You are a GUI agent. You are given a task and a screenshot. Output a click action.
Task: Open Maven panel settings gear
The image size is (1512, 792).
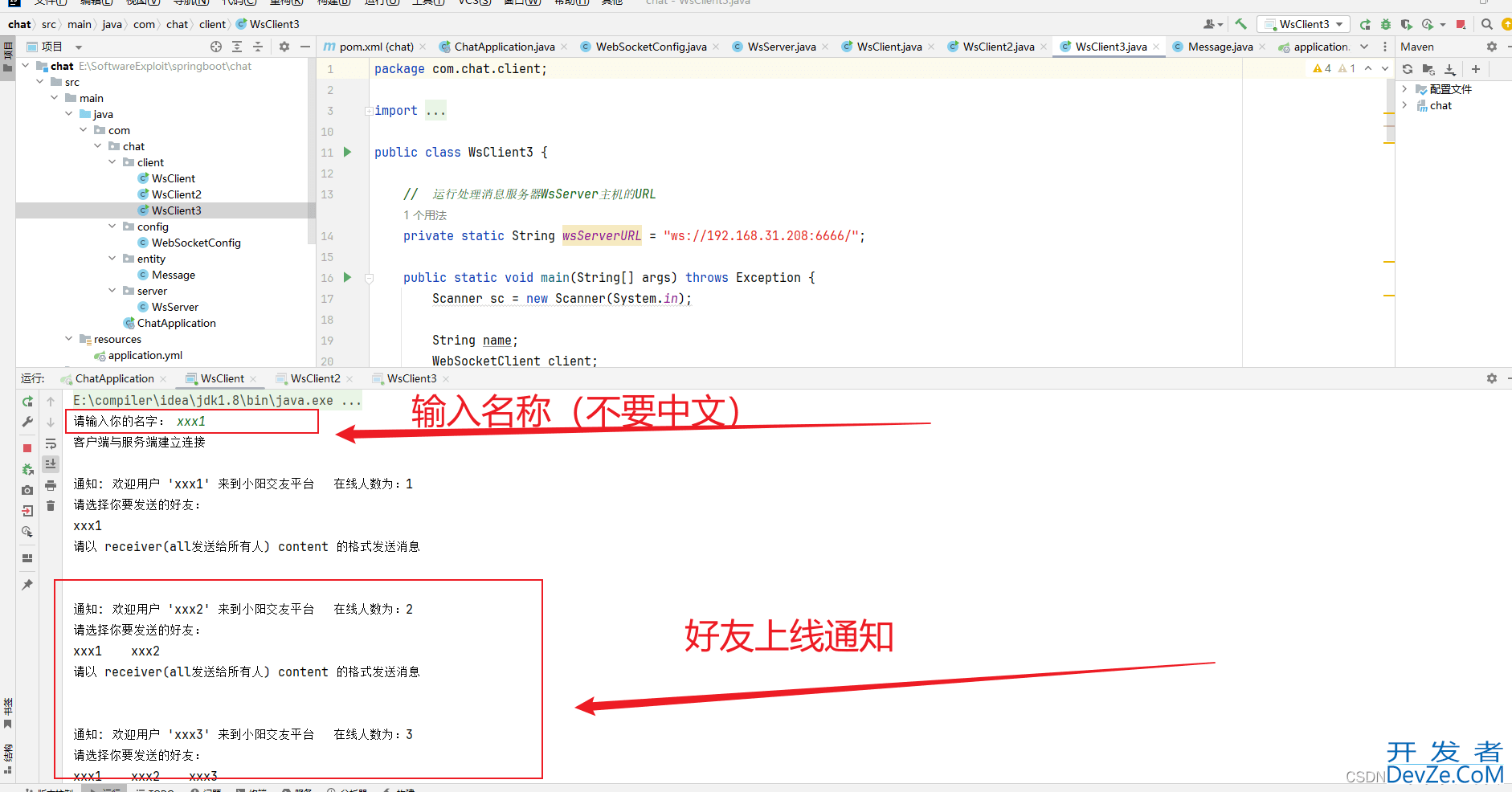pos(1492,47)
